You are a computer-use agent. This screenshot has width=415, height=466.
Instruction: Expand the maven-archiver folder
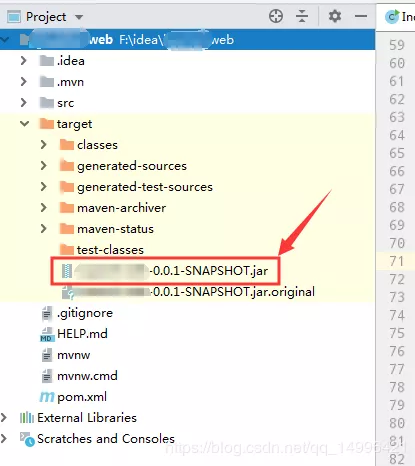[43, 208]
